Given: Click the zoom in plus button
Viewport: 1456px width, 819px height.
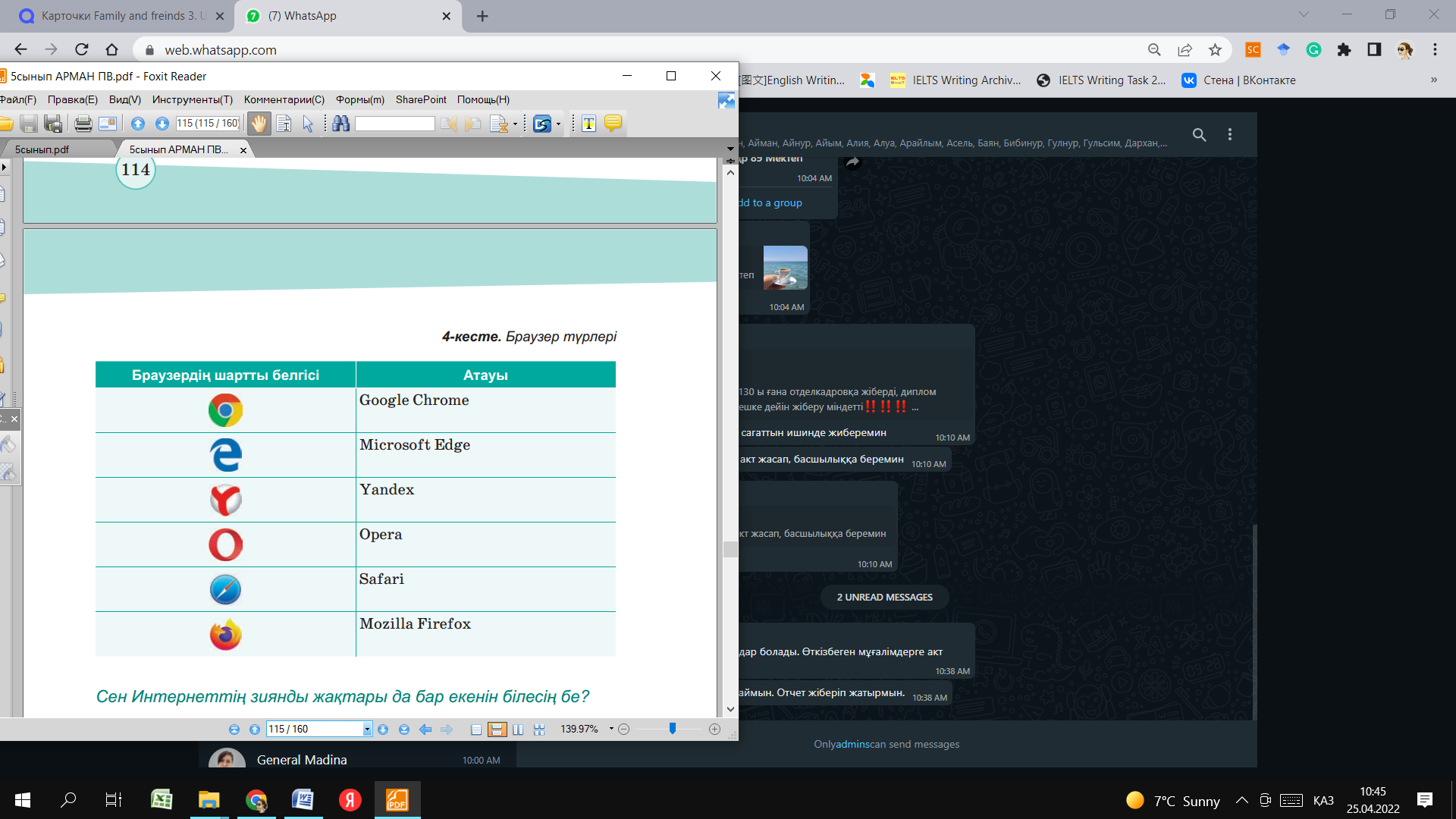Looking at the screenshot, I should pos(714,730).
